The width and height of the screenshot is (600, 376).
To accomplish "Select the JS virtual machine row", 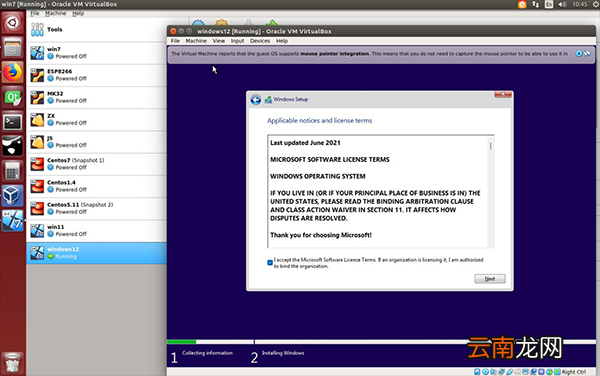I will click(x=97, y=142).
